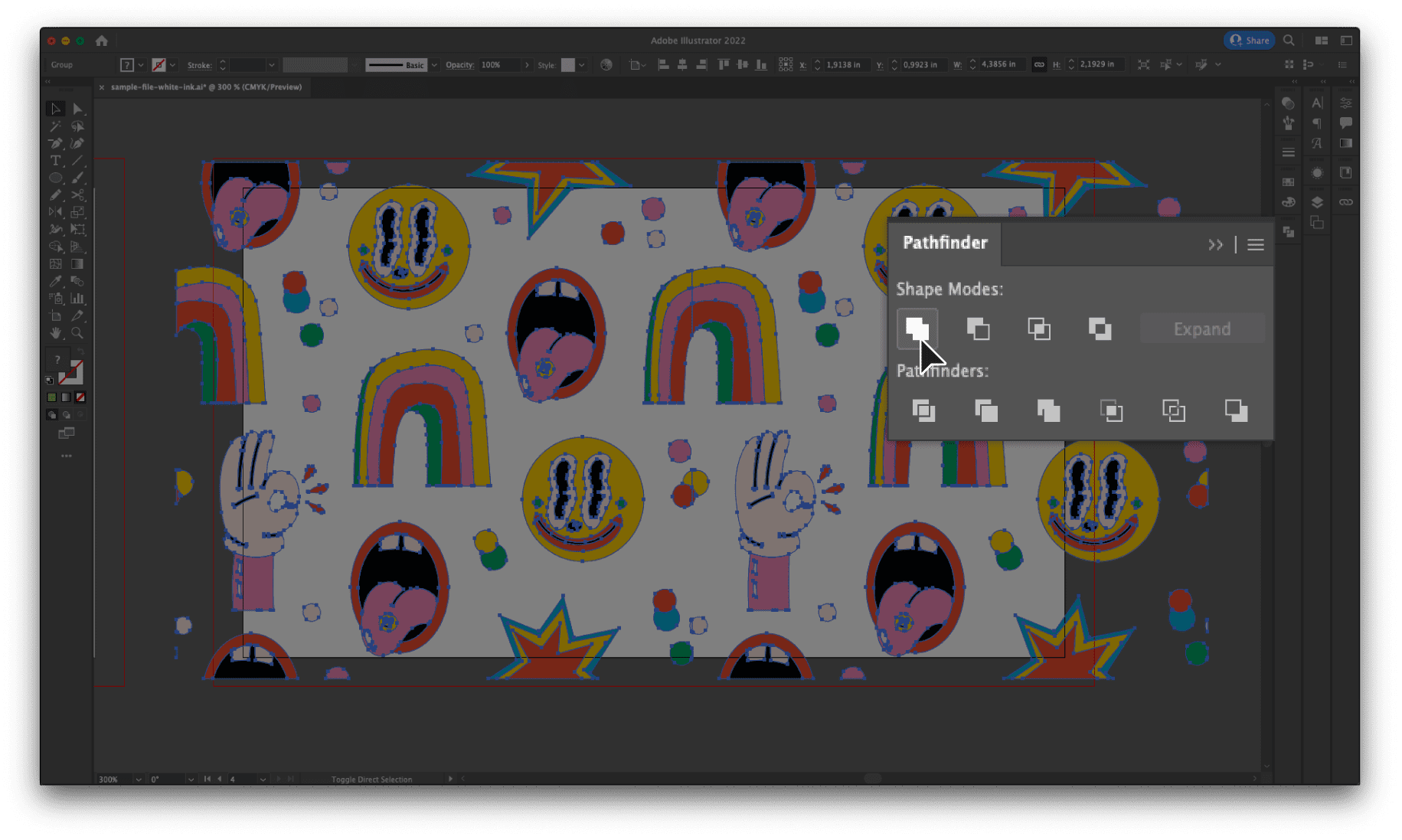Click the Fill color box in toolbar

click(57, 360)
